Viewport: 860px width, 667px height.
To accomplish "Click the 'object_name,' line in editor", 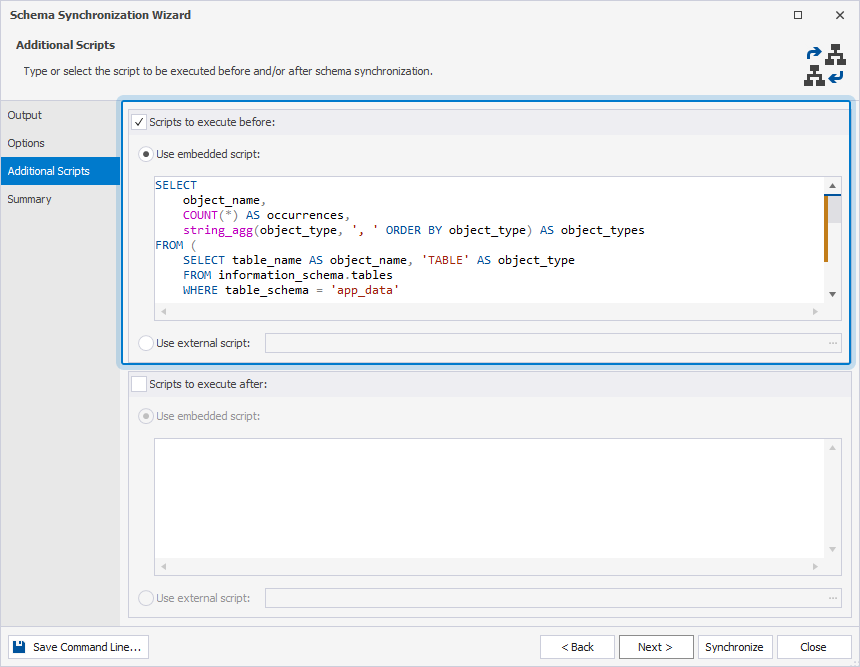I will pyautogui.click(x=224, y=200).
